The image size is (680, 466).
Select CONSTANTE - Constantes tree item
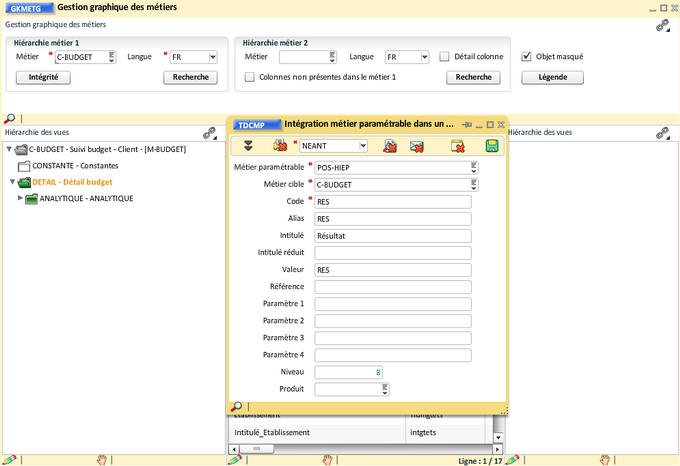click(x=76, y=165)
